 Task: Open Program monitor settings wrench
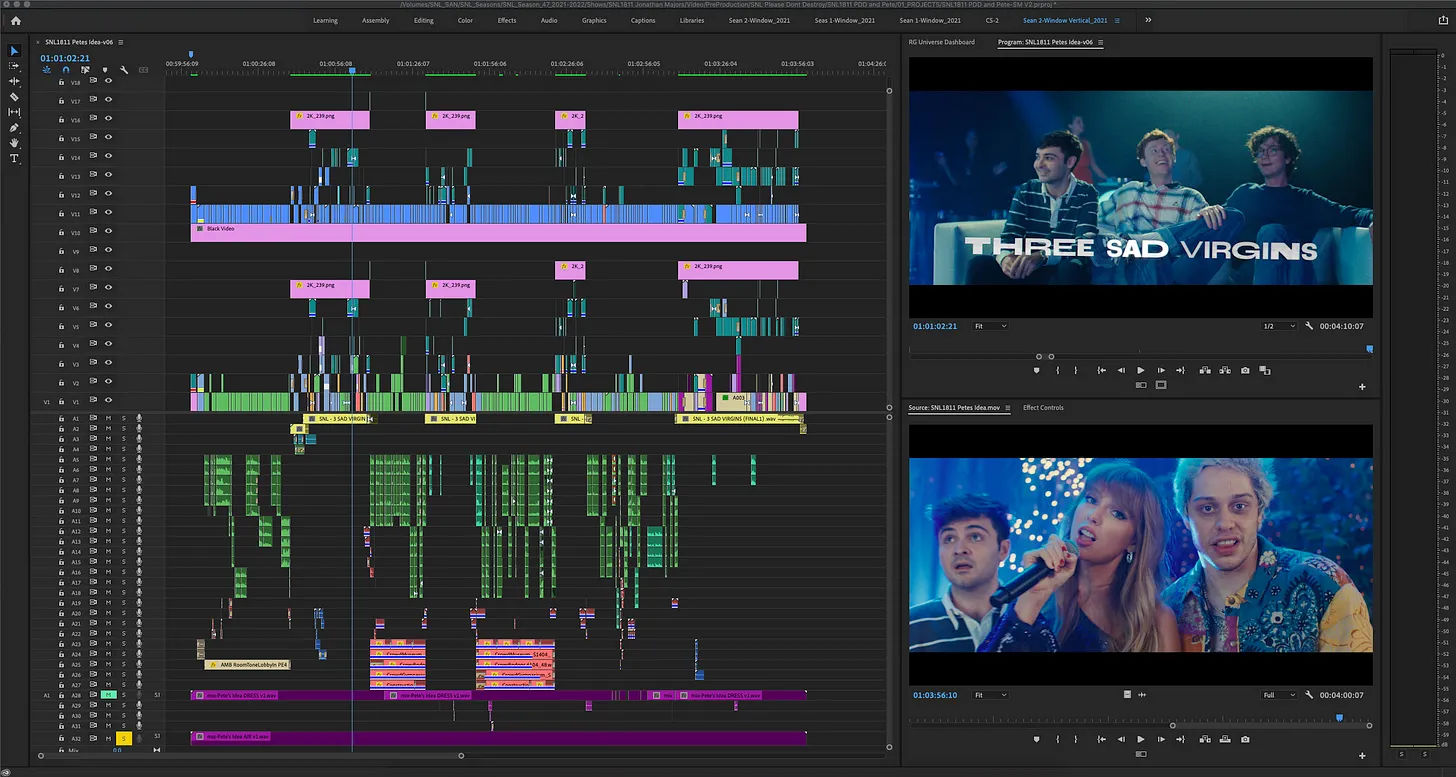coord(1309,326)
